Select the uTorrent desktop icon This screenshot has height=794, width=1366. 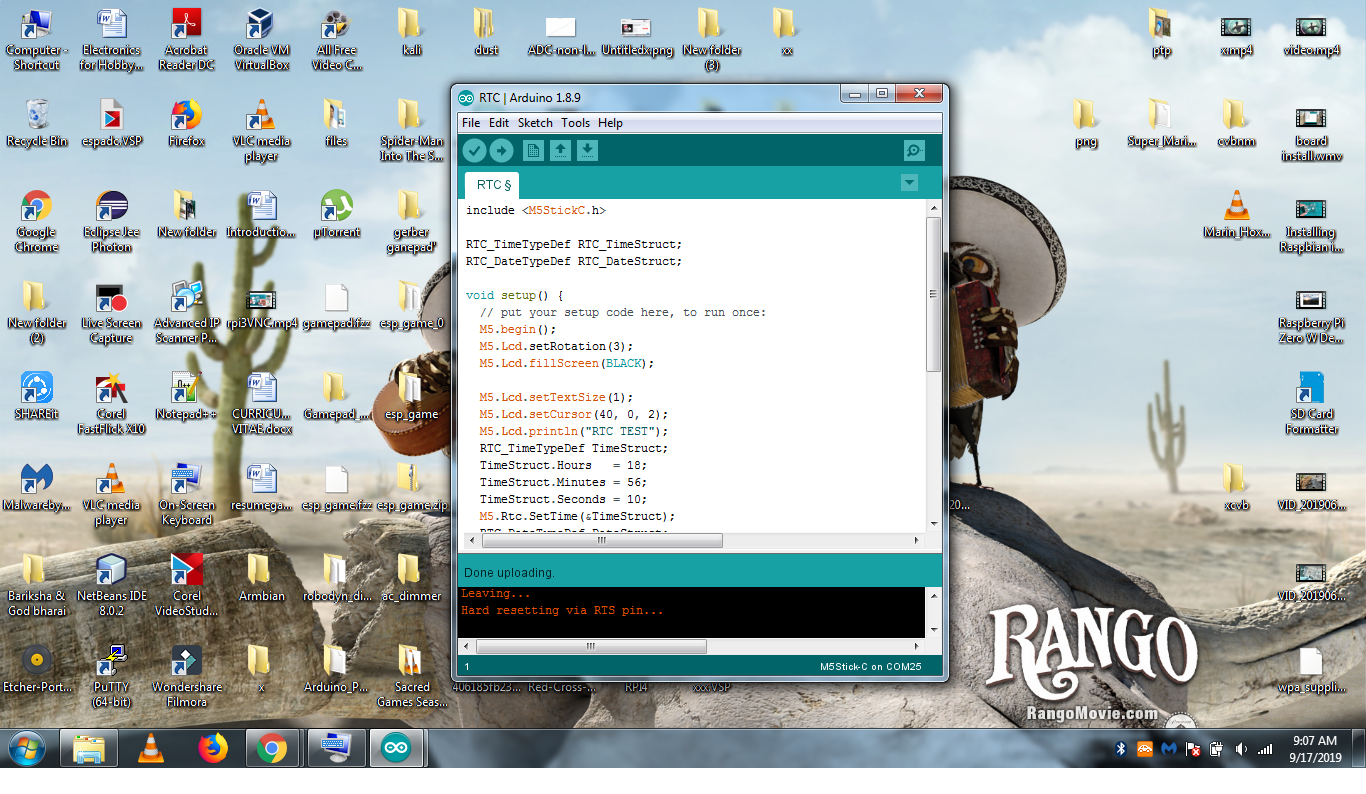click(336, 214)
